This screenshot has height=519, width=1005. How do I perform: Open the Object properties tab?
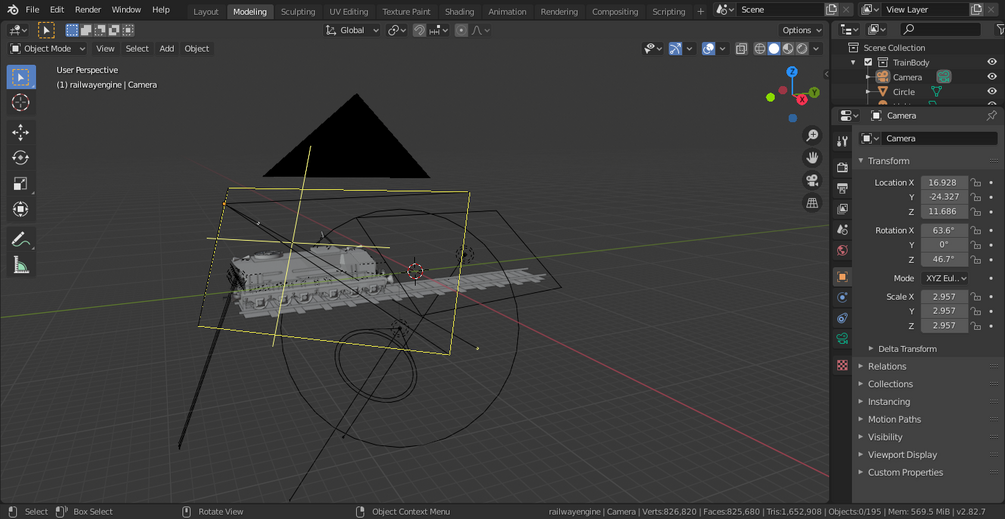pyautogui.click(x=842, y=277)
